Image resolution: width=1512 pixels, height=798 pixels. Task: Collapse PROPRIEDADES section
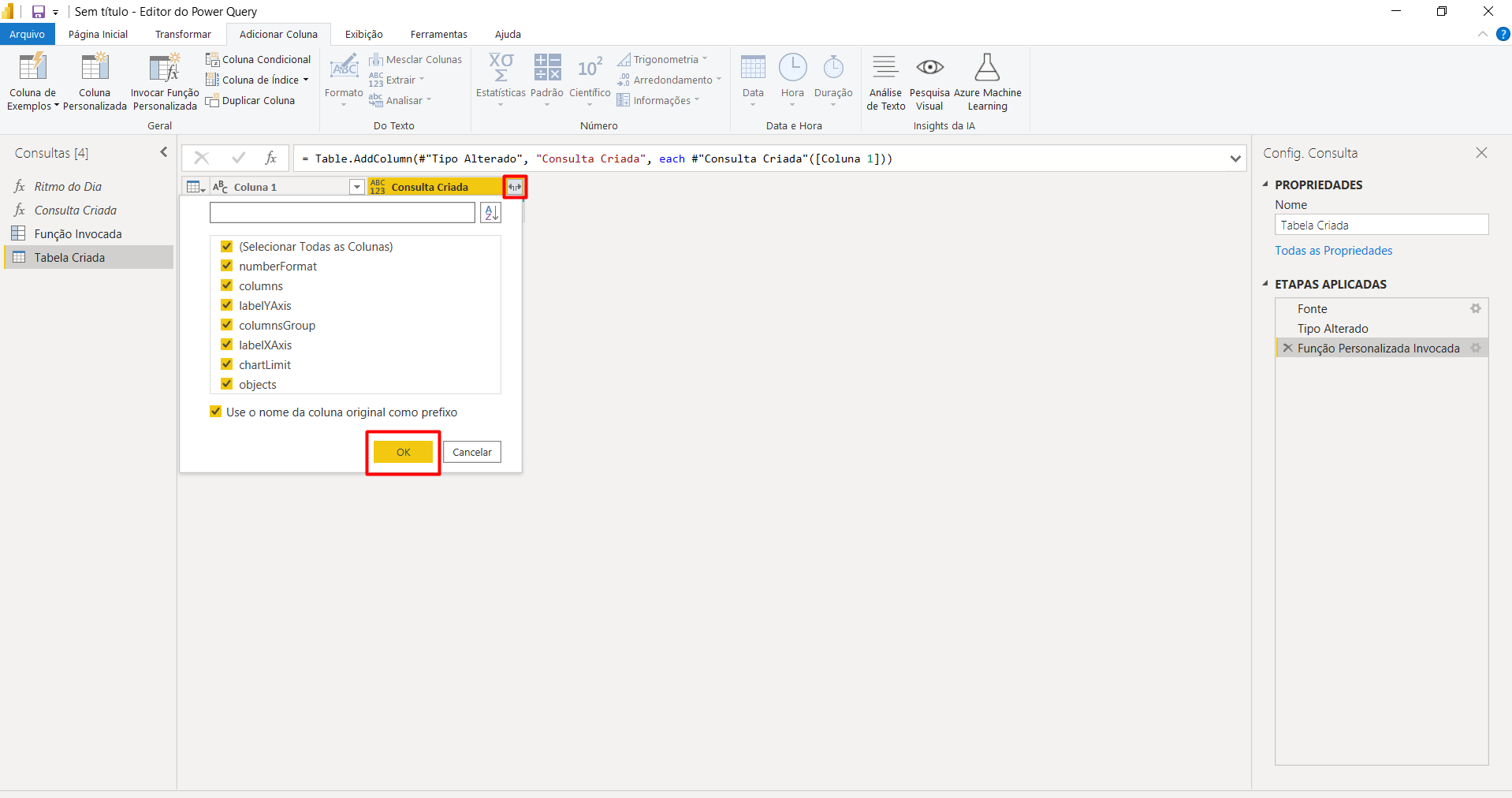[x=1266, y=185]
